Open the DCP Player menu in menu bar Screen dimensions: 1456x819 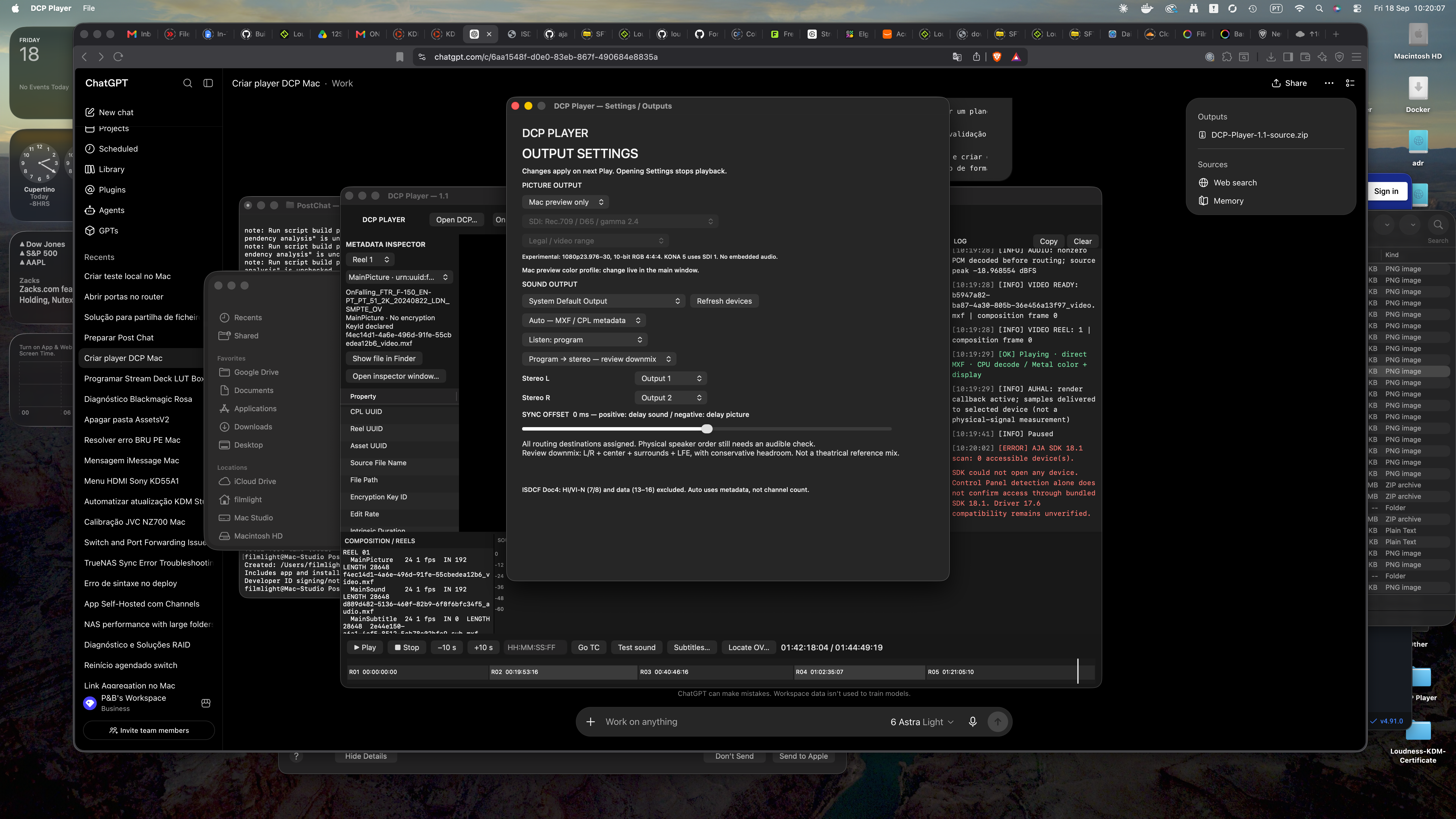coord(51,8)
